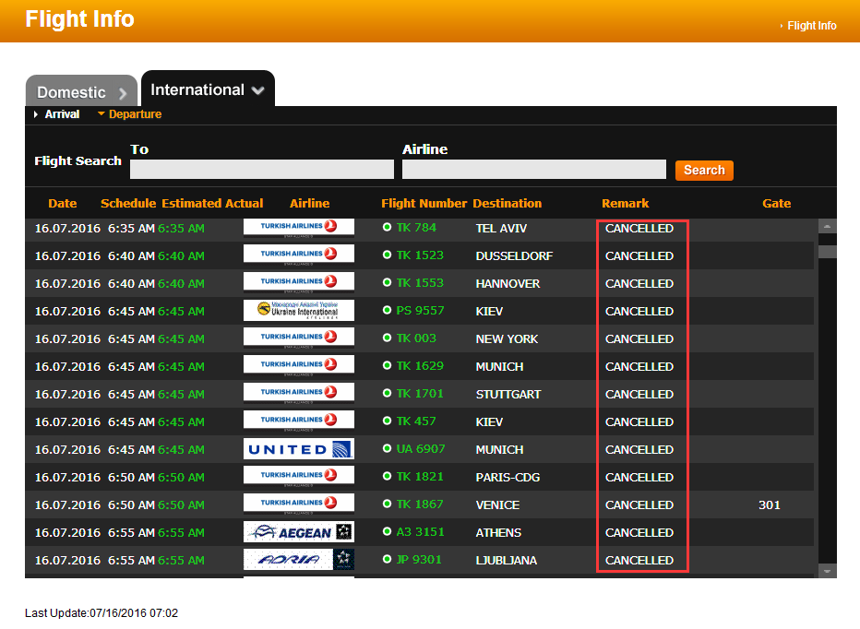The width and height of the screenshot is (860, 629).
Task: Open the Domestic flights tab
Action: [71, 92]
